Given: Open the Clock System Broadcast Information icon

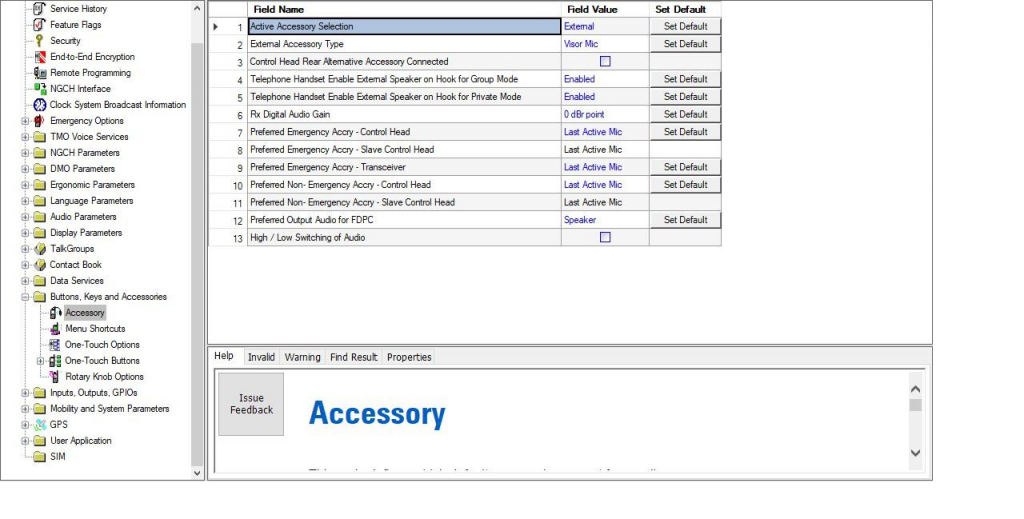Looking at the screenshot, I should point(39,104).
